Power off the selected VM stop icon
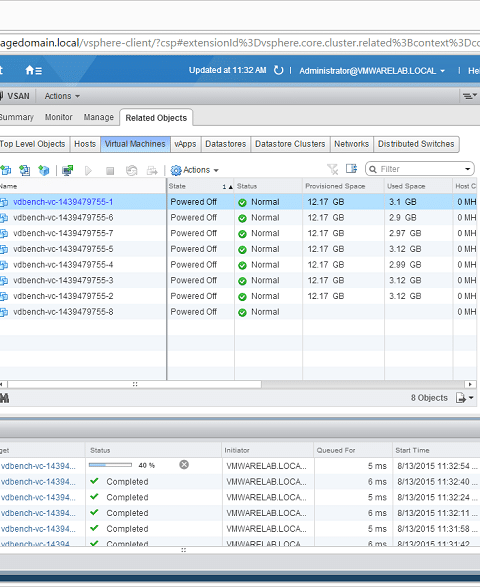Image resolution: width=480 pixels, height=587 pixels. click(x=110, y=171)
